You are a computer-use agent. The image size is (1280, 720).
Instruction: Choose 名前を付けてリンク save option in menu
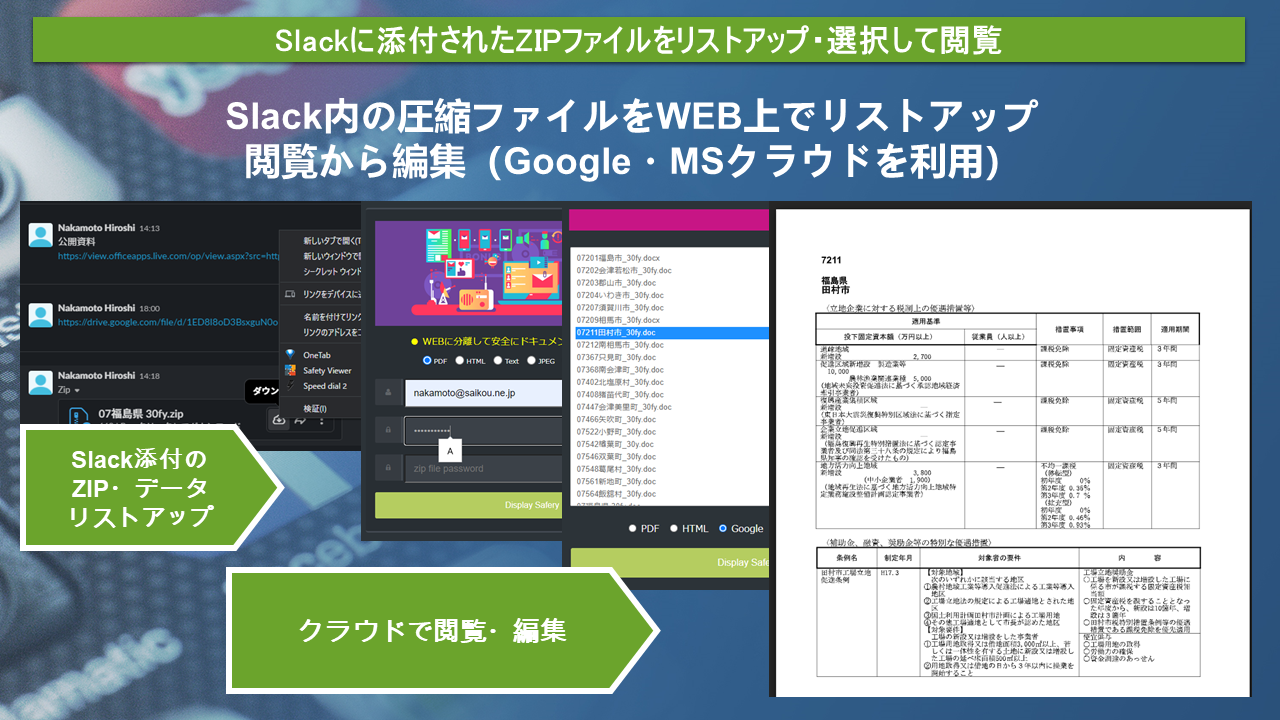[x=332, y=316]
